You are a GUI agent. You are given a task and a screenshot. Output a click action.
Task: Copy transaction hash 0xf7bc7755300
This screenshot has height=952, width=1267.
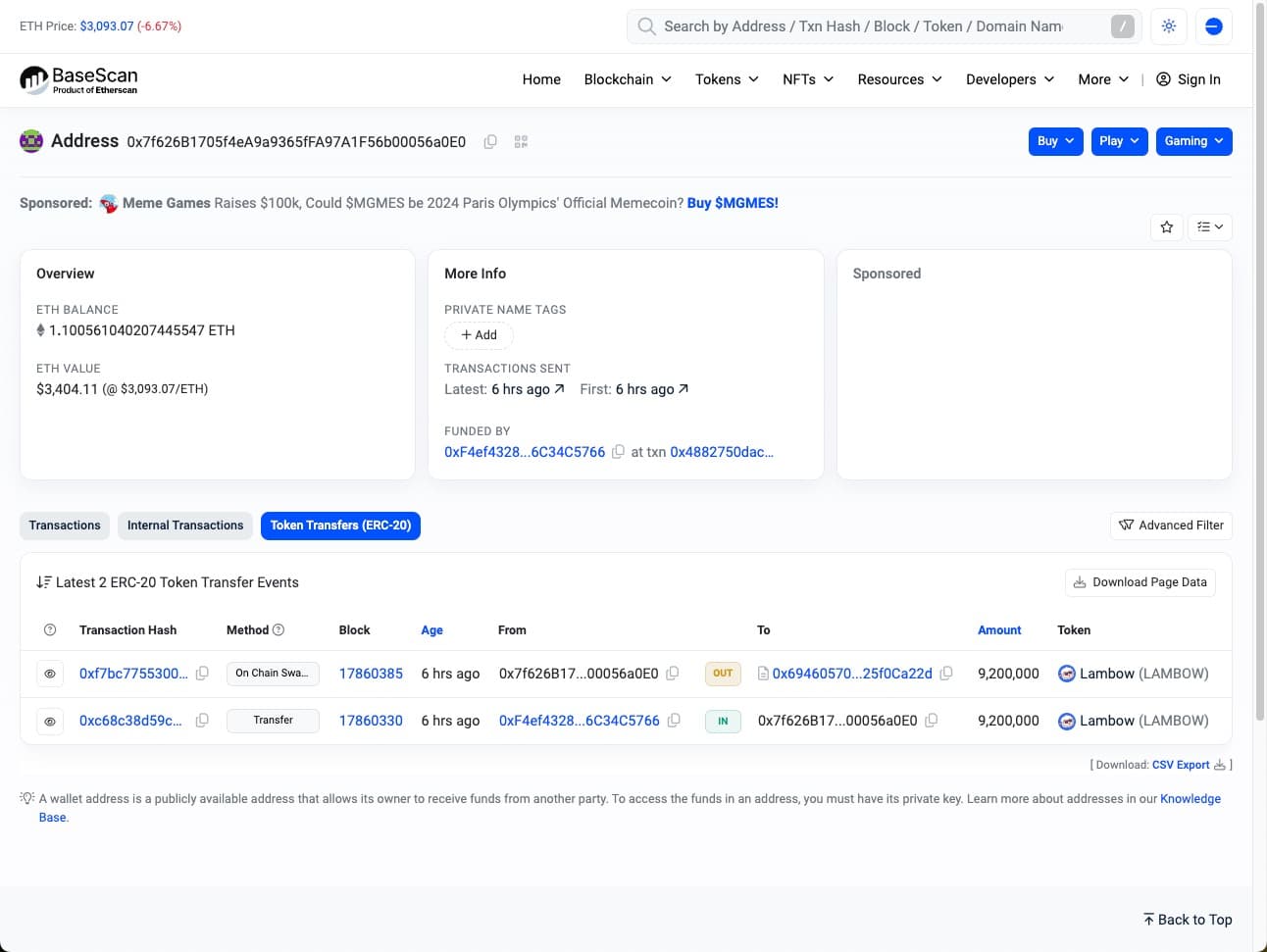202,674
